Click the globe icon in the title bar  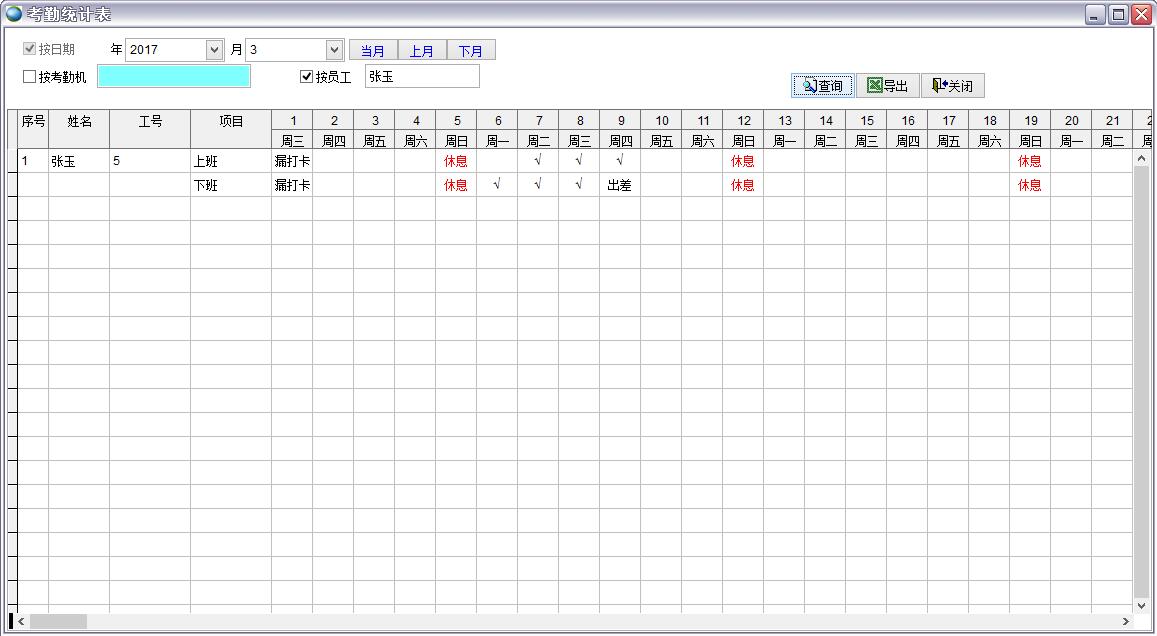pos(14,14)
